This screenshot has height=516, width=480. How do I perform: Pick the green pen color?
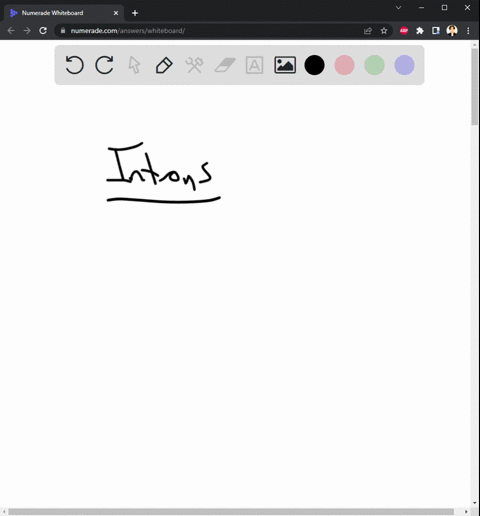pyautogui.click(x=374, y=65)
